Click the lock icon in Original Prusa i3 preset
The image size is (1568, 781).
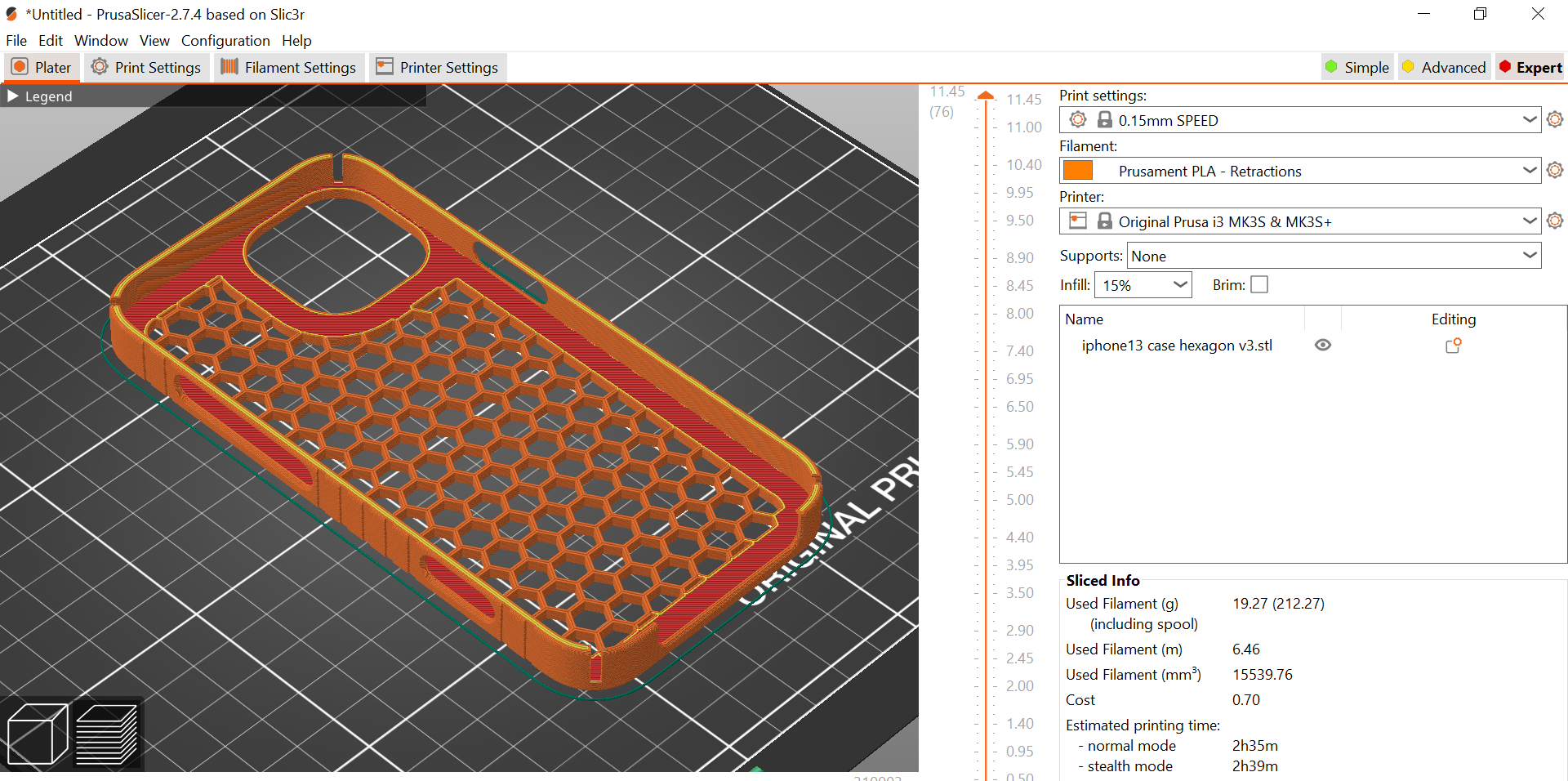pyautogui.click(x=1105, y=221)
